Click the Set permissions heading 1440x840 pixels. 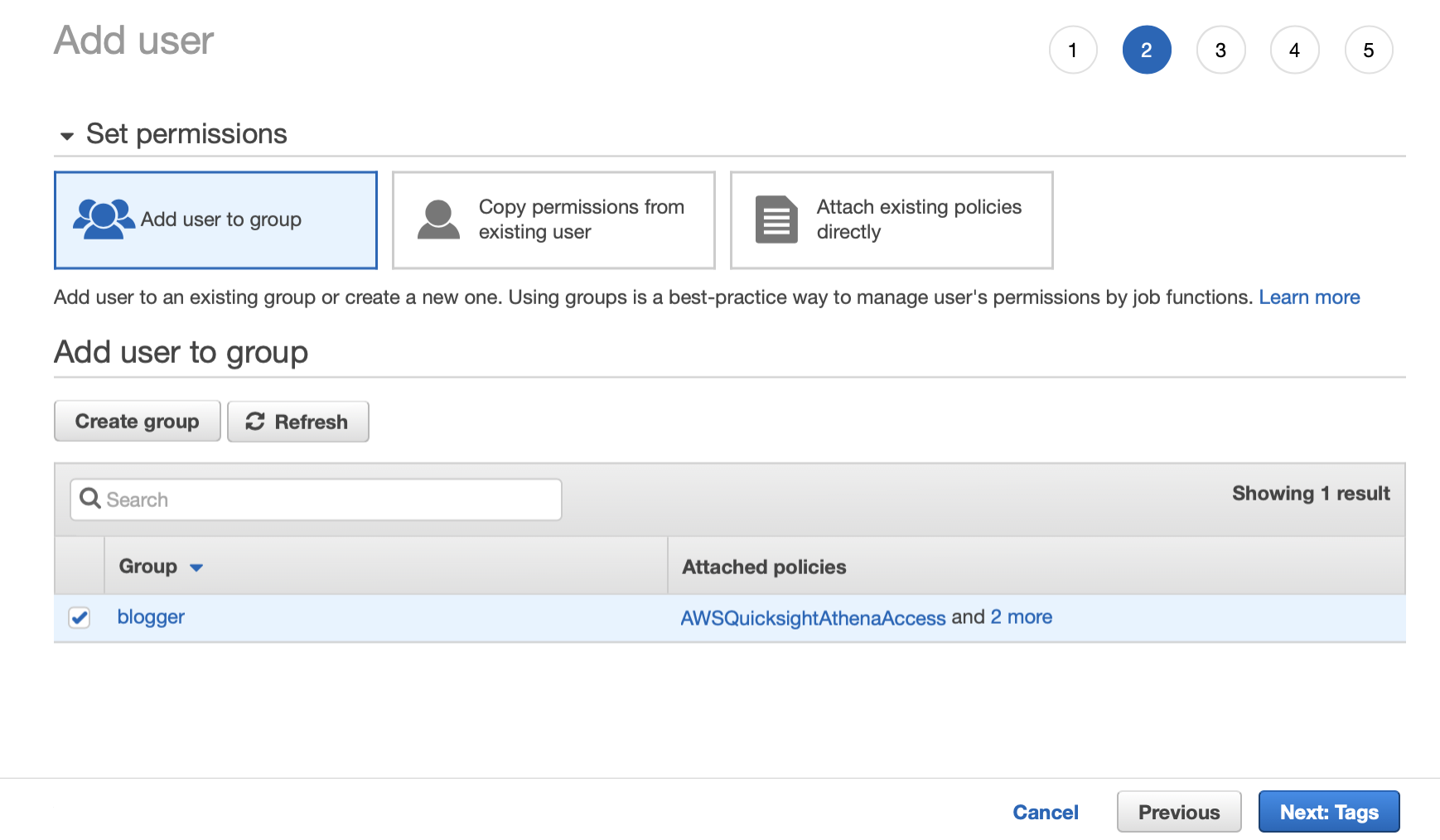pos(186,134)
